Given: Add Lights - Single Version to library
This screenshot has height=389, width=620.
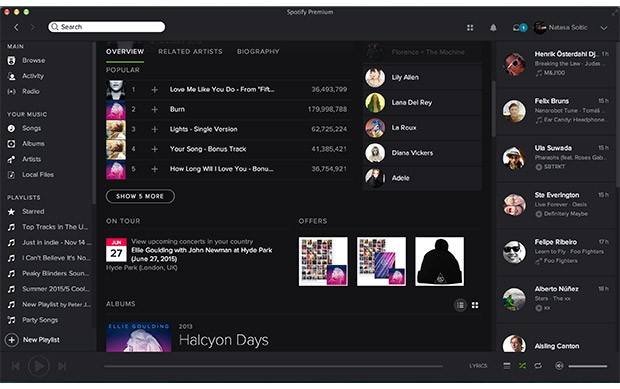Looking at the screenshot, I should tap(155, 129).
